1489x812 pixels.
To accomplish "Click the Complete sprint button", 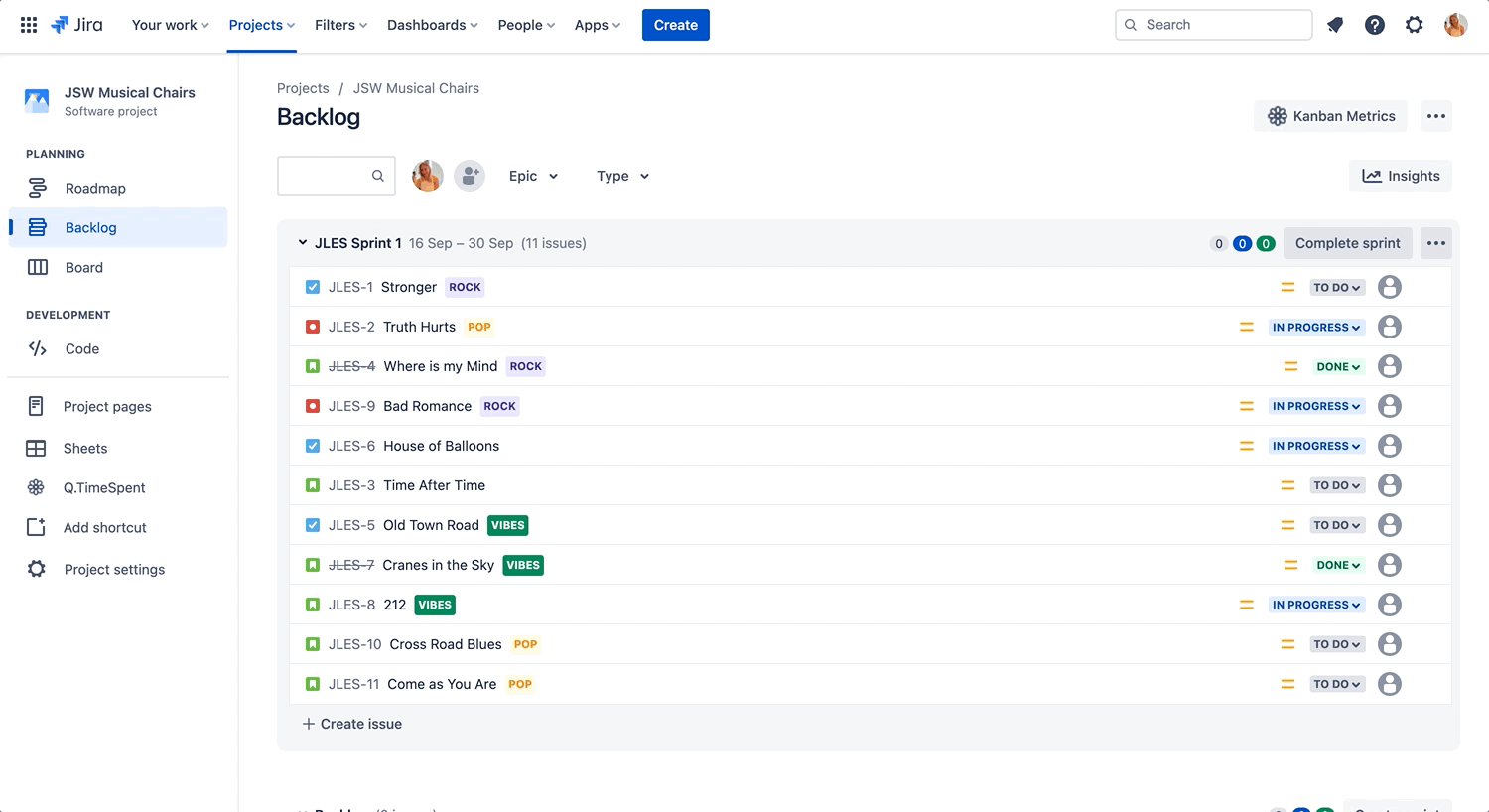I will tap(1347, 243).
